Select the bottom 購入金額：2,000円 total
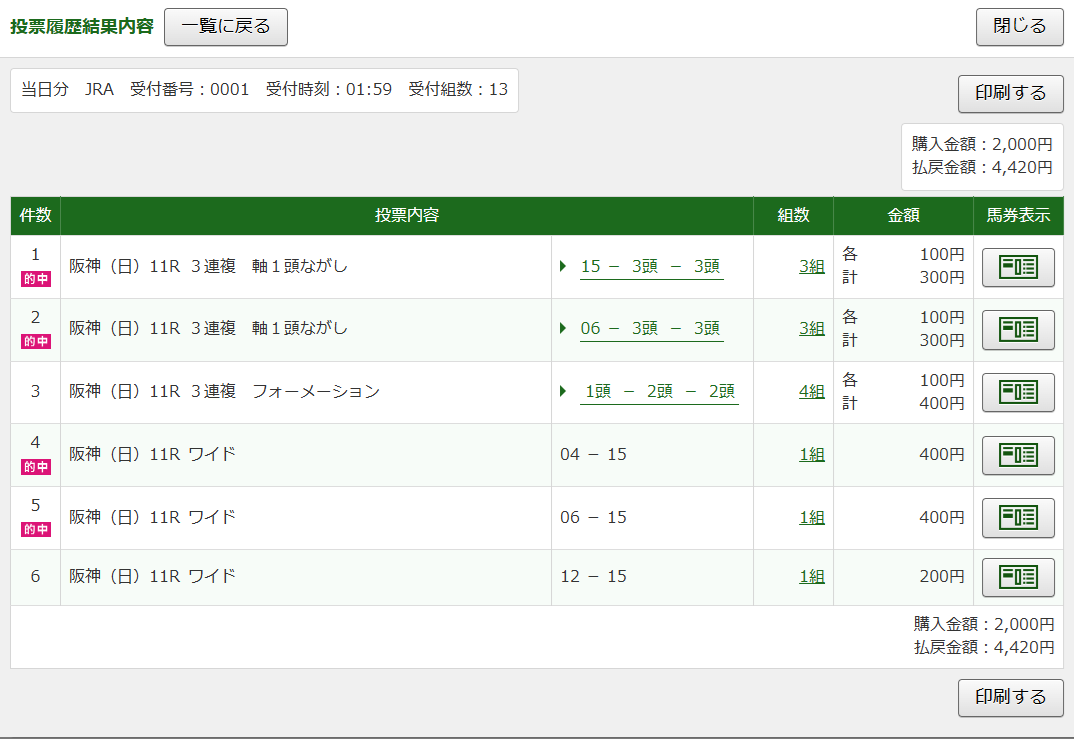 click(x=984, y=625)
